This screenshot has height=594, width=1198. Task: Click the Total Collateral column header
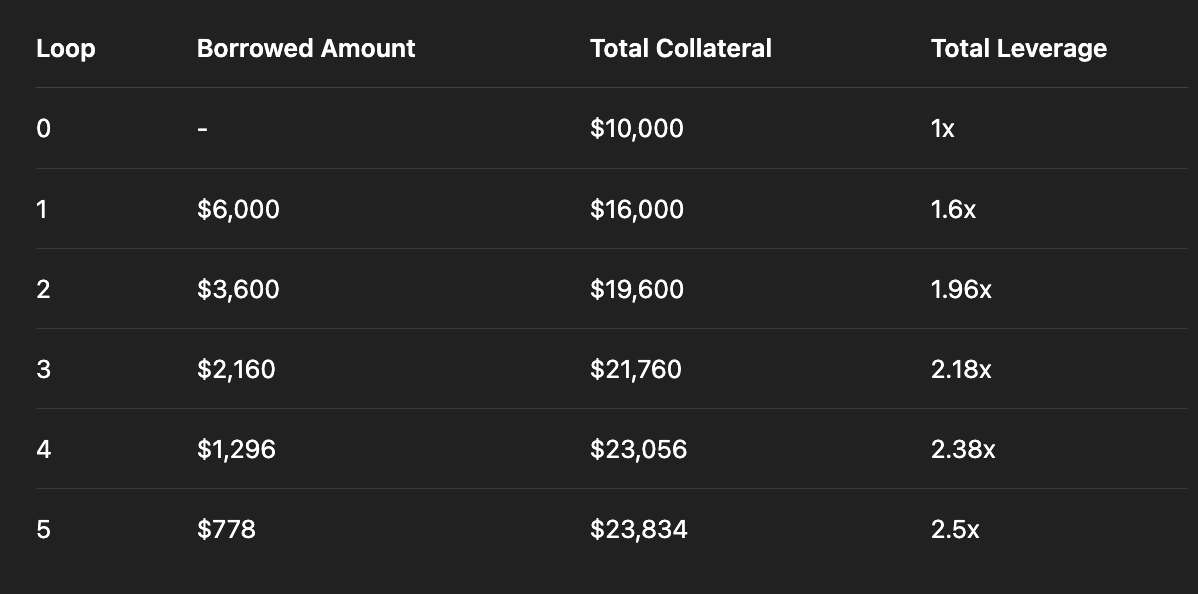coord(680,48)
